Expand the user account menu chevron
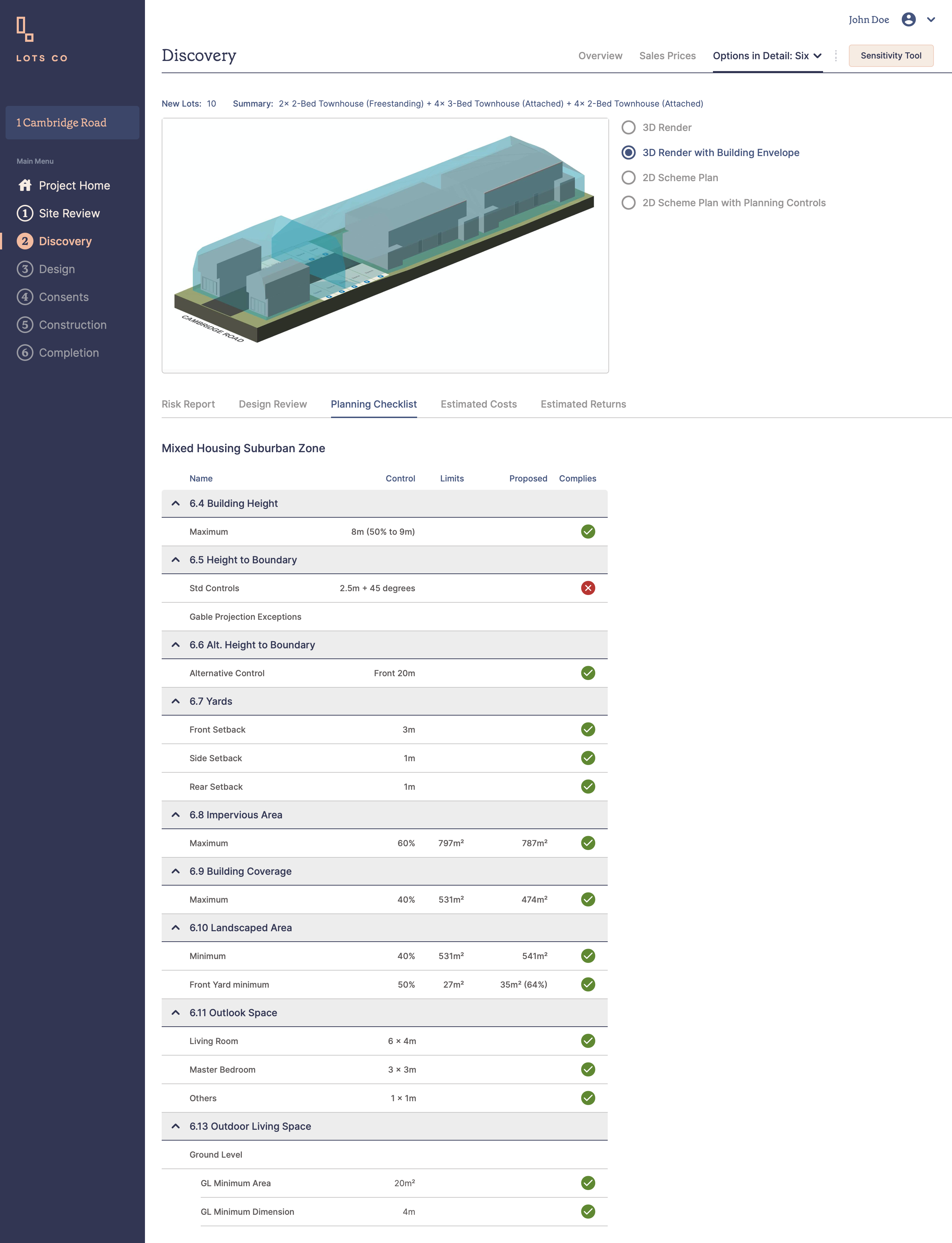Screen dimensions: 952x1243 tap(931, 20)
